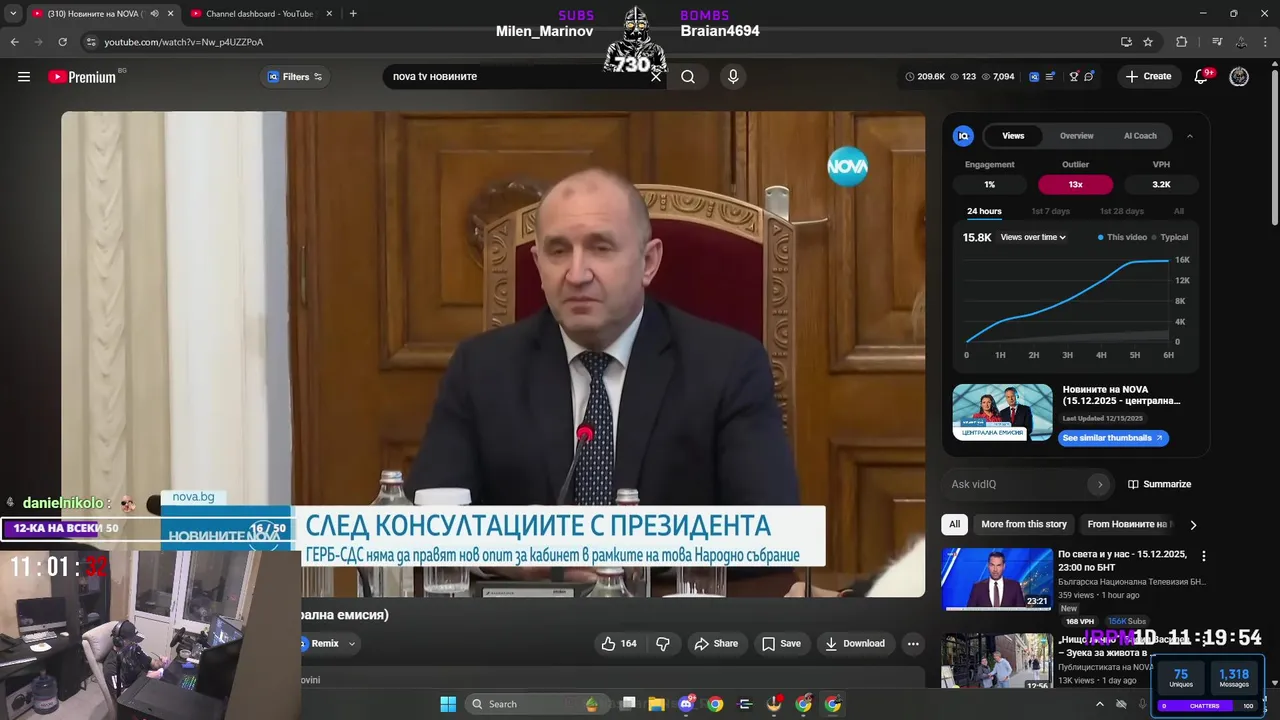Switch to the Overview tab in vidIQ panel
The height and width of the screenshot is (720, 1280).
tap(1077, 136)
